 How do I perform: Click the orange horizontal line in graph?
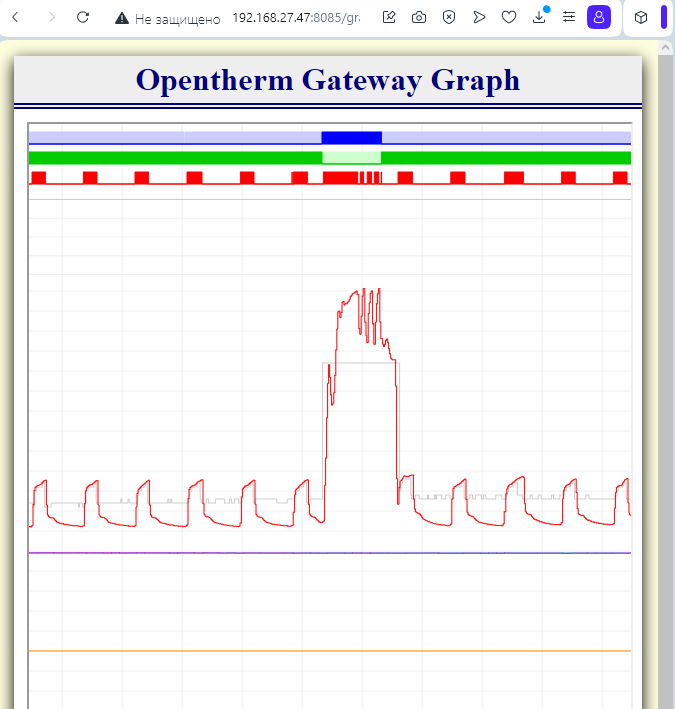click(x=330, y=651)
